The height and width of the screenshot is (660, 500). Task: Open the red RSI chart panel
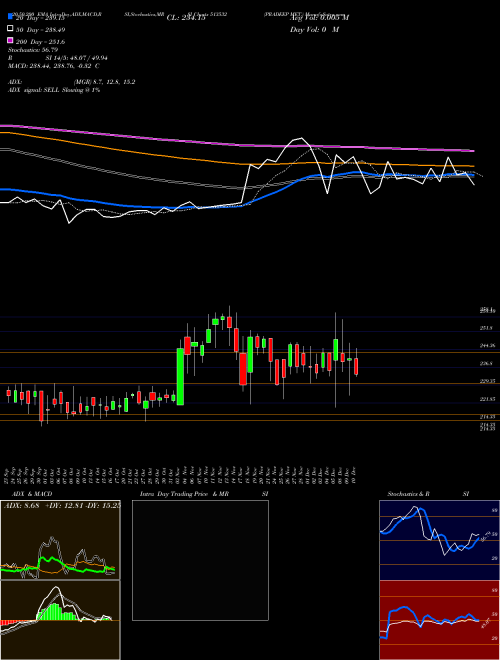point(439,620)
